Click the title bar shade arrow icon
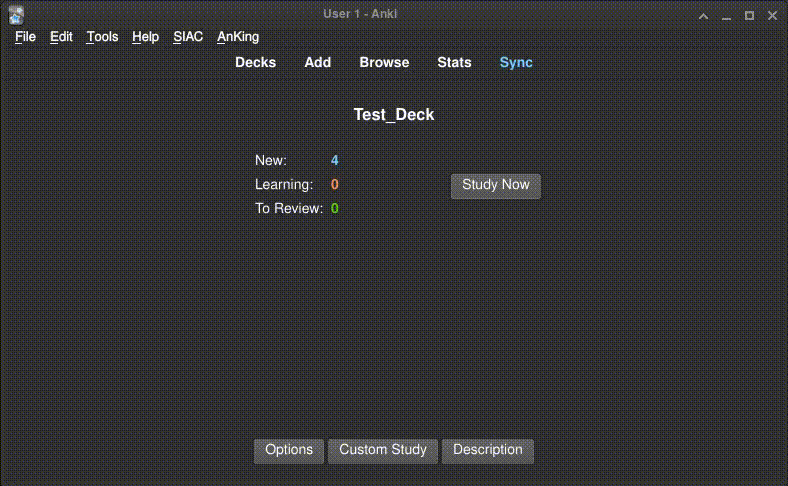 (704, 16)
